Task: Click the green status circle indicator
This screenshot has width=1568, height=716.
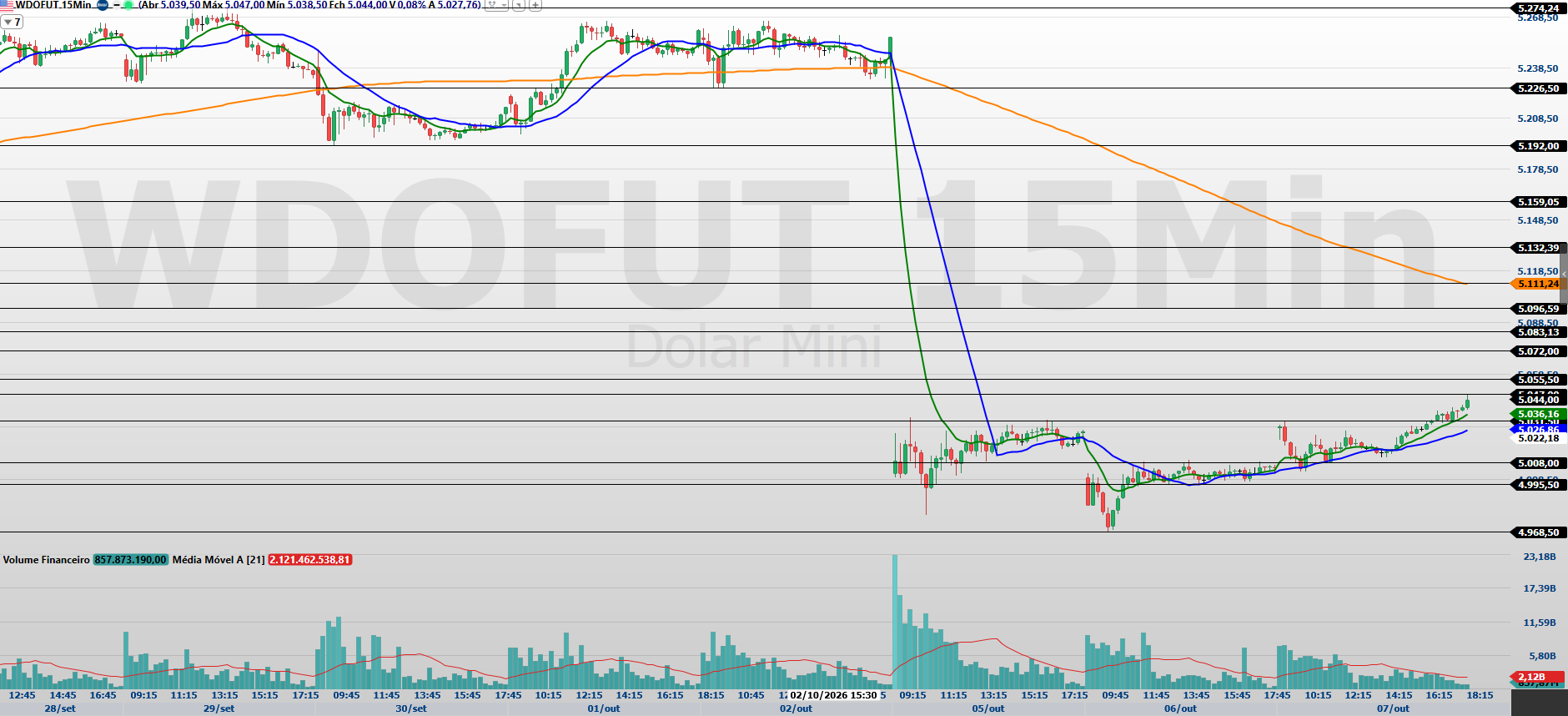Action: point(128,5)
